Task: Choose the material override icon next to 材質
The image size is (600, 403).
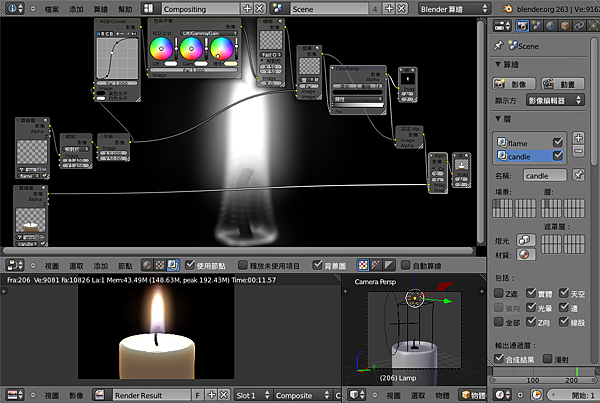Action: pos(526,255)
